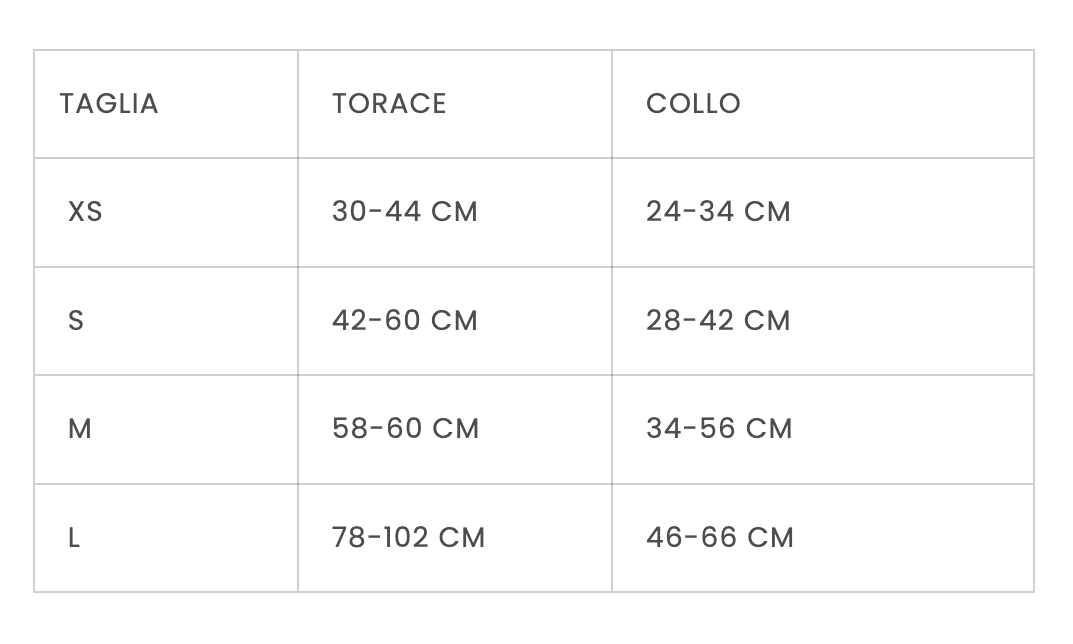Image resolution: width=1073 pixels, height=644 pixels.
Task: Select the L size cell
Action: click(74, 538)
